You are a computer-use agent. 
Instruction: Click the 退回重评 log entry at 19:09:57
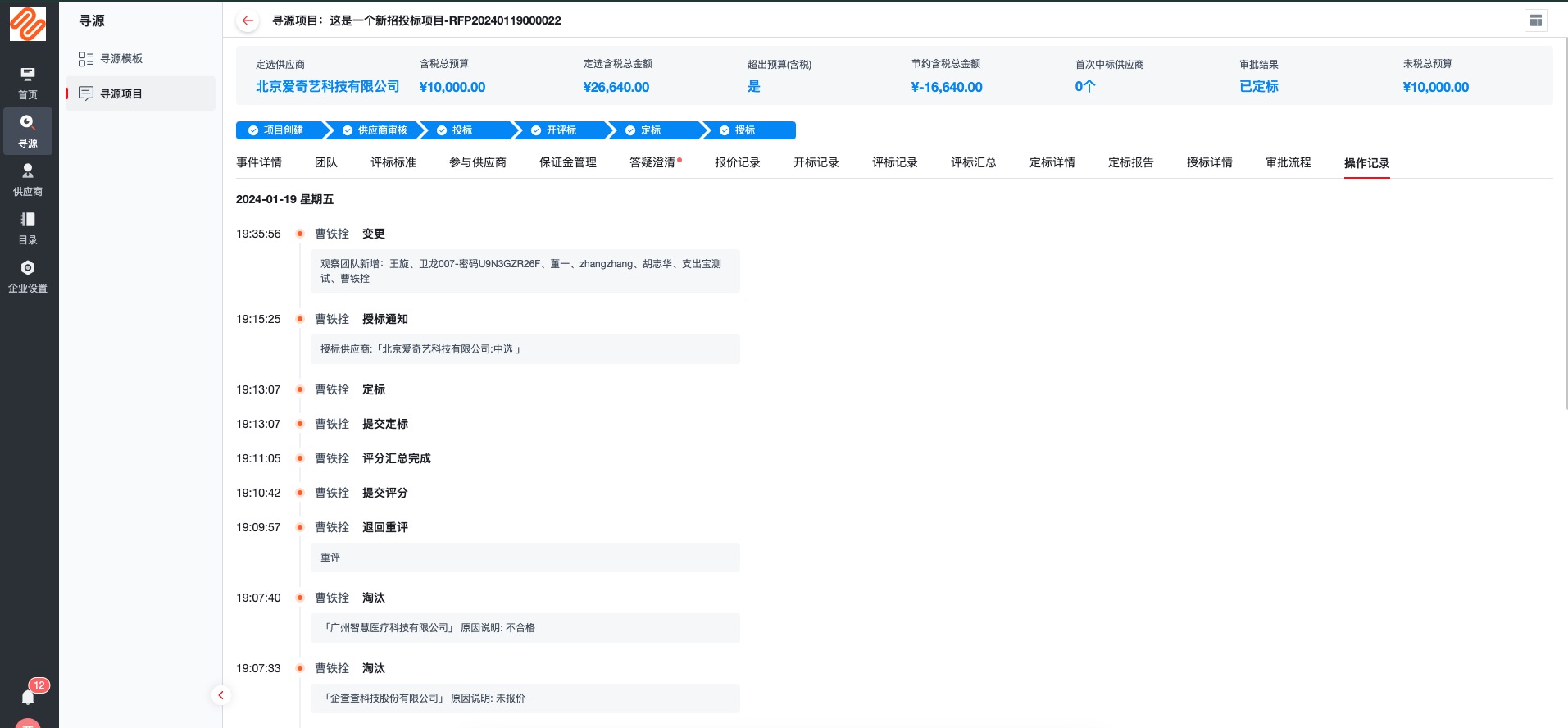coord(385,527)
